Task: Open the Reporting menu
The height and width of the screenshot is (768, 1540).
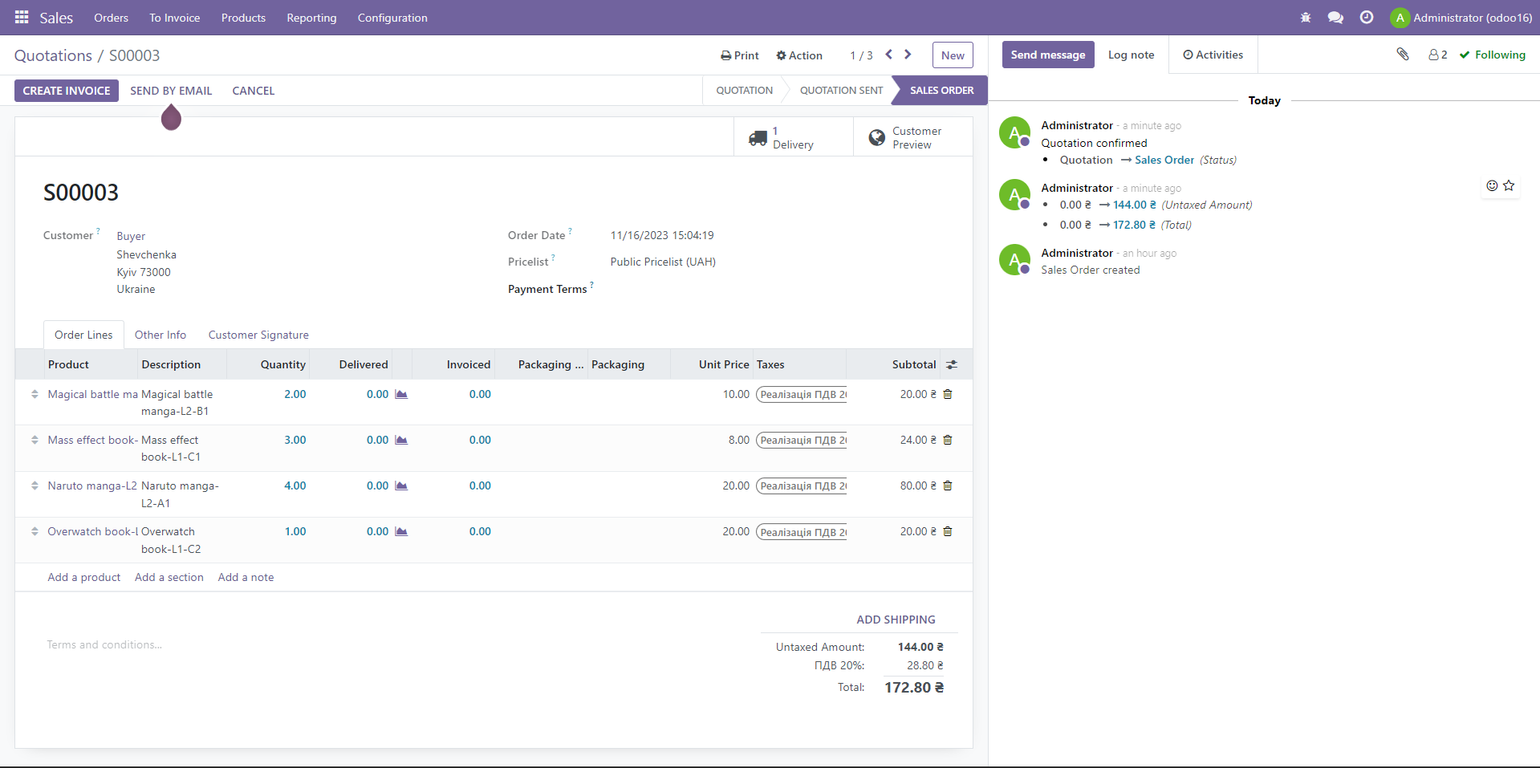Action: [311, 18]
